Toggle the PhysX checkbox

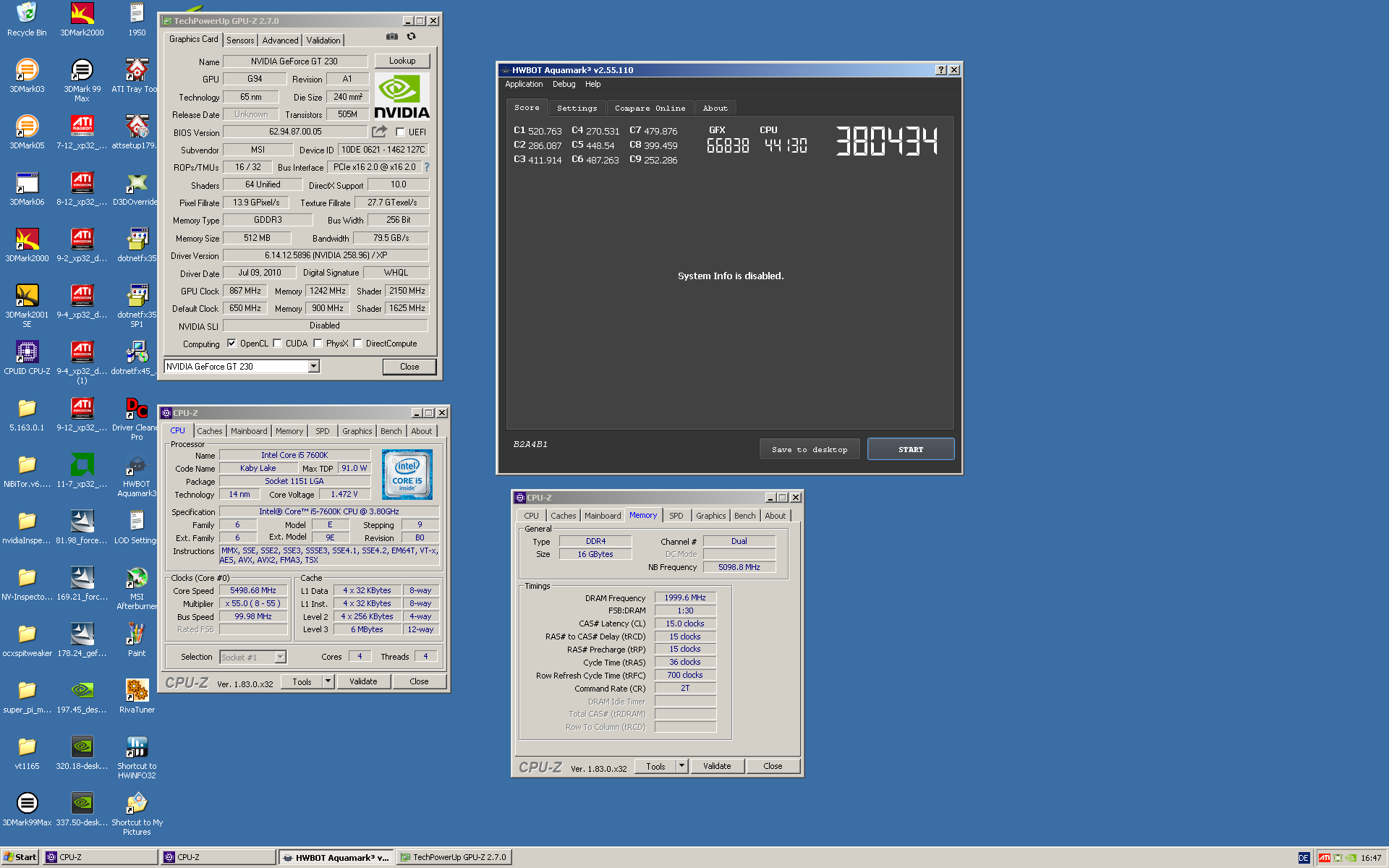pos(318,344)
